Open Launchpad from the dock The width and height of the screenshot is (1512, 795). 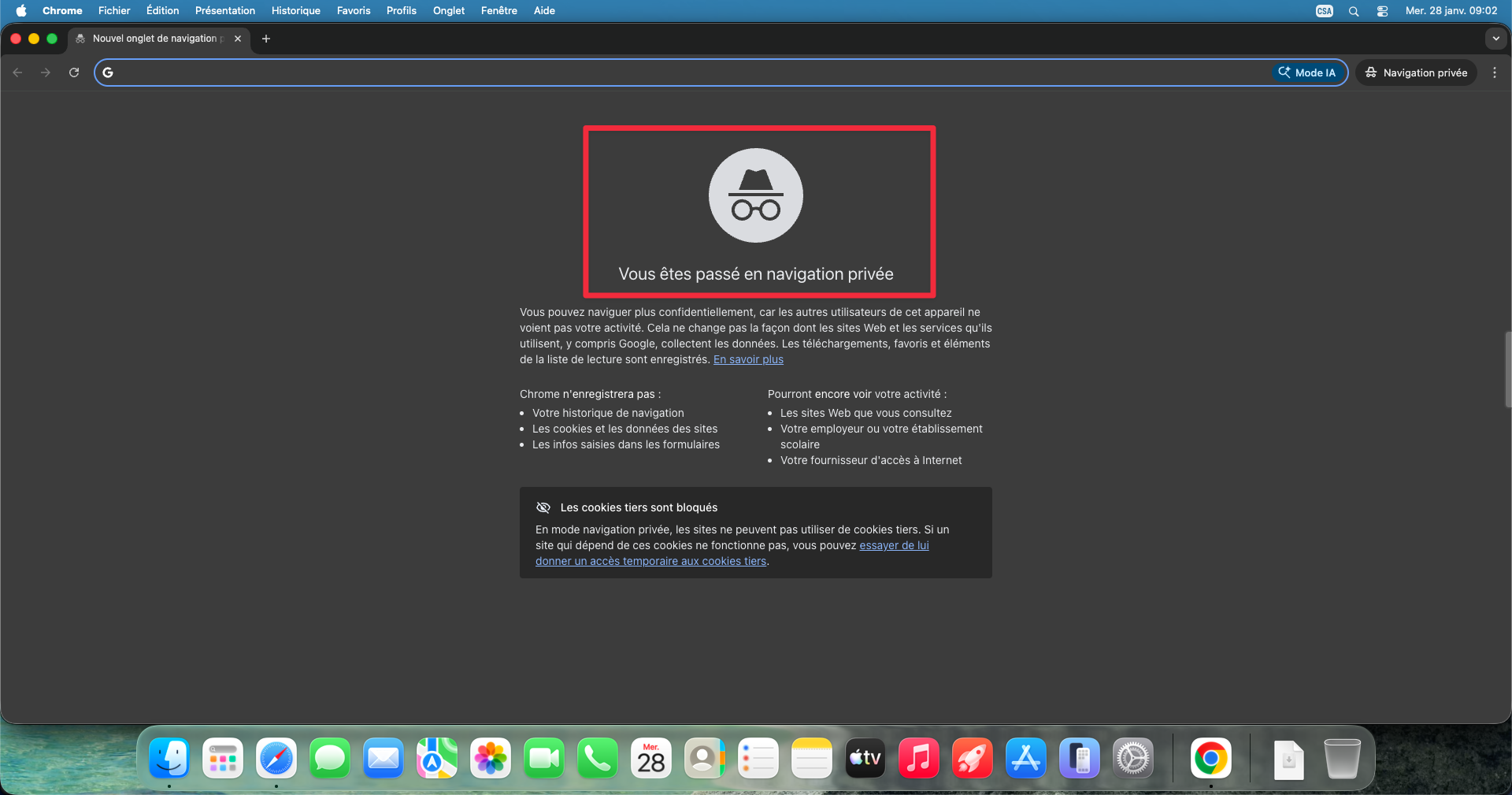pos(223,758)
